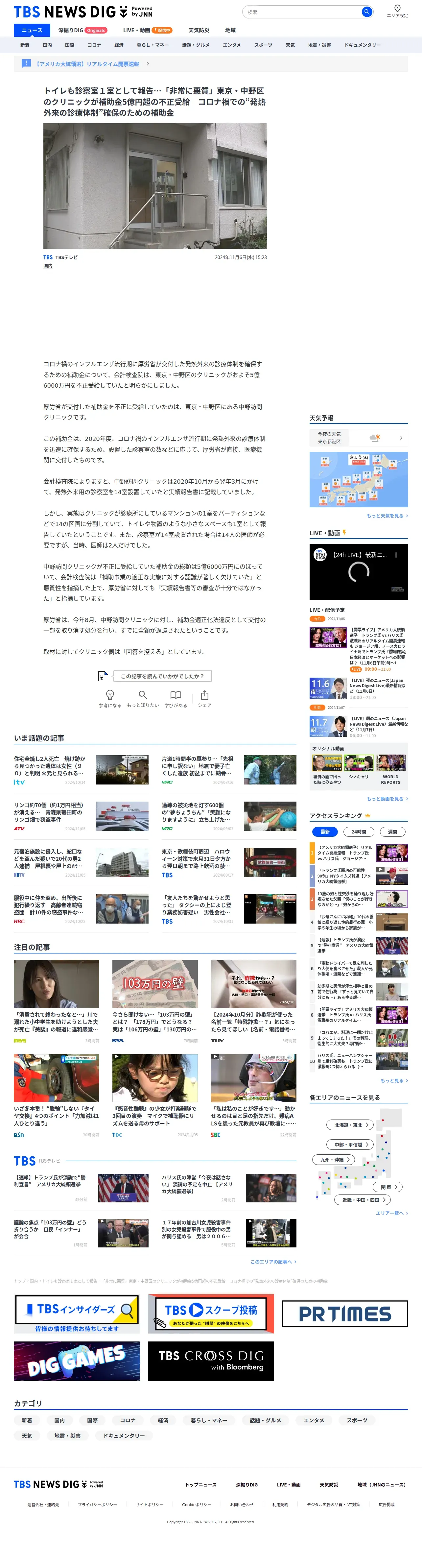Click the blue alert icon beside リアルタイム開票速報
The height and width of the screenshot is (1568, 422).
(x=26, y=63)
